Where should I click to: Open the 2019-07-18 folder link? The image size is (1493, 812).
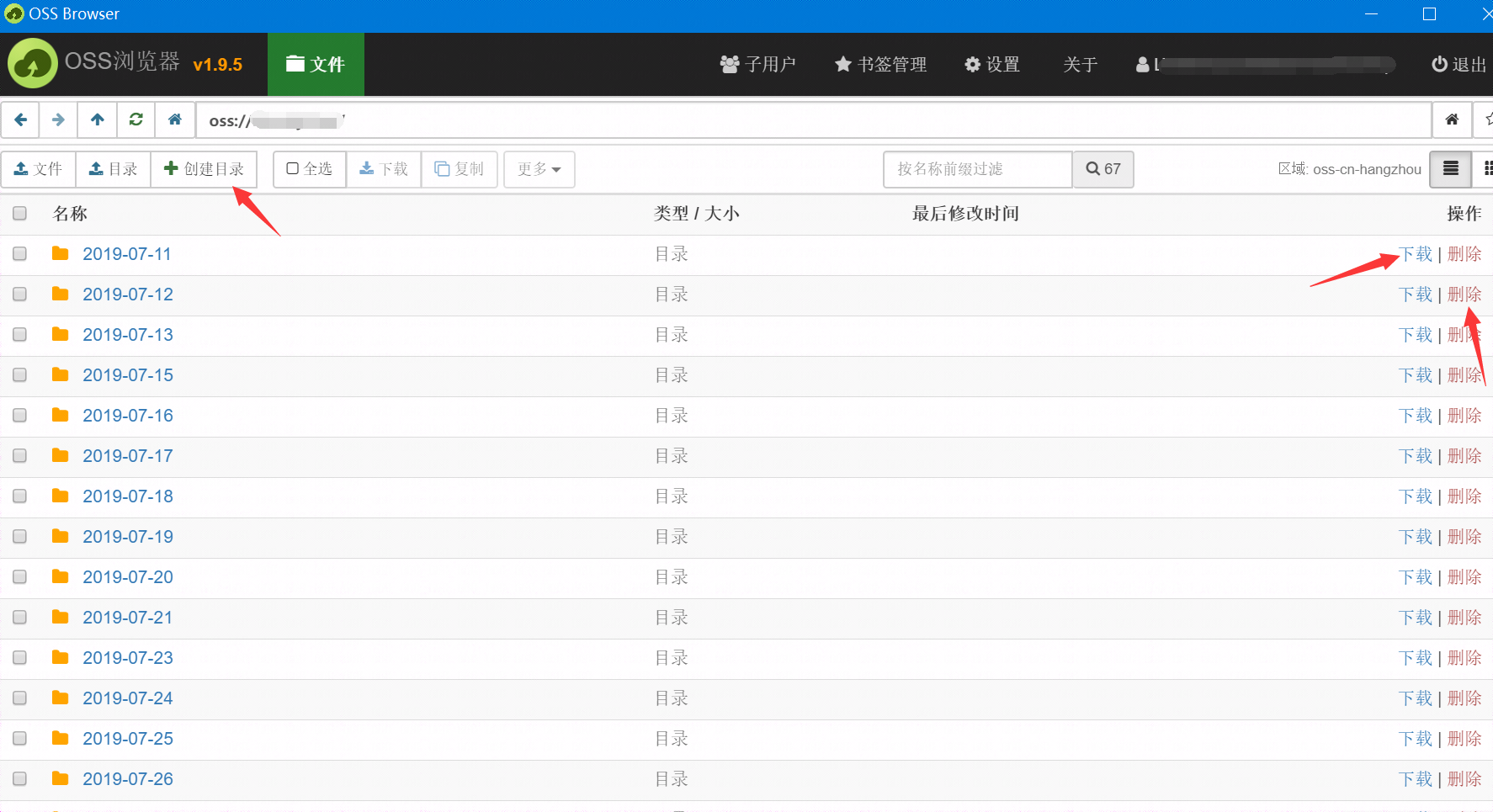[127, 496]
